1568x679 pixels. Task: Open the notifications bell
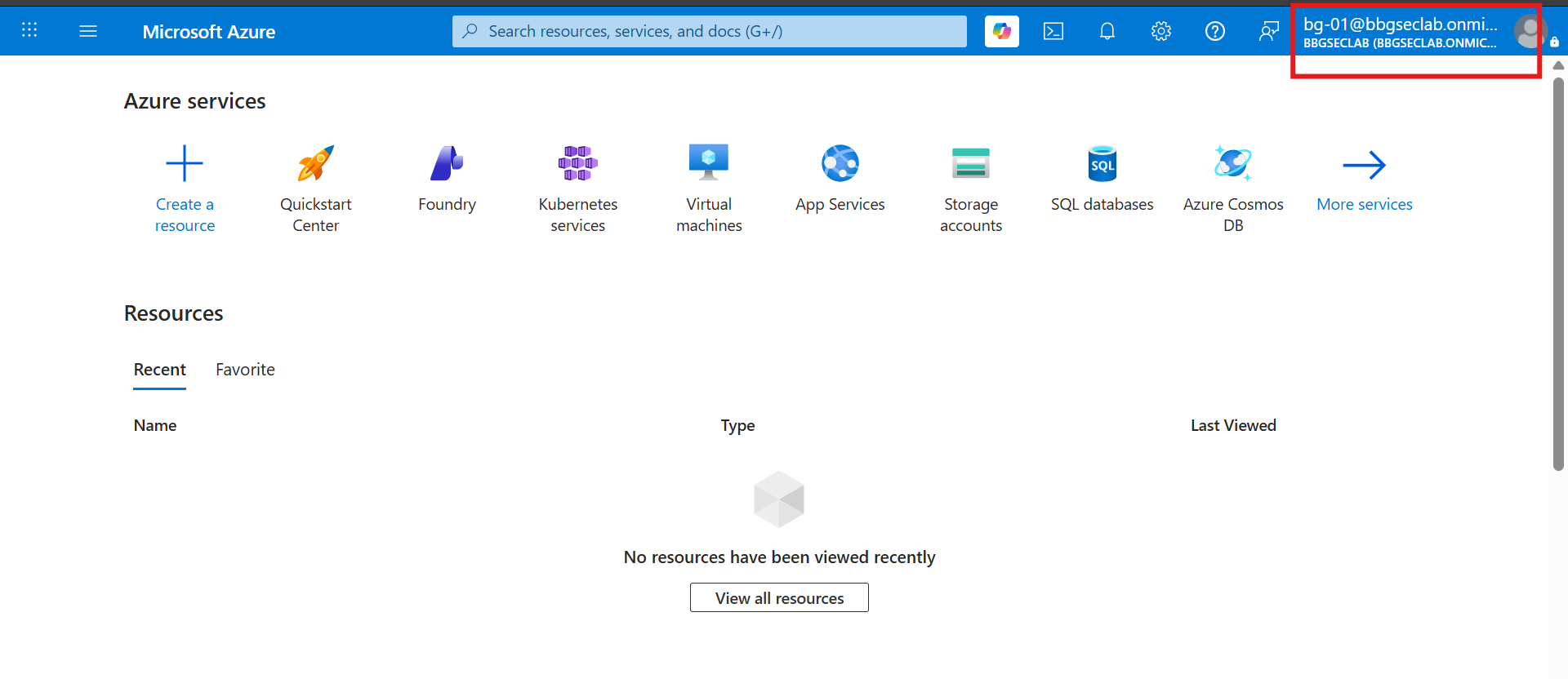click(1107, 31)
